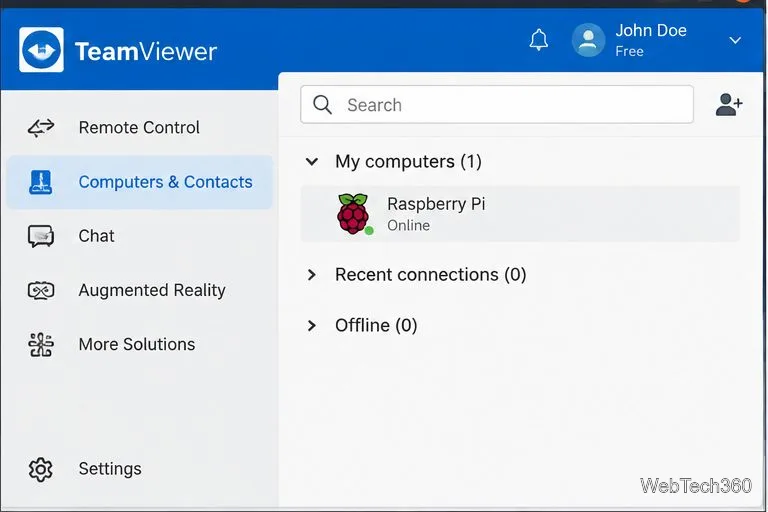
Task: Expand Recent connections chevron
Action: (x=312, y=274)
